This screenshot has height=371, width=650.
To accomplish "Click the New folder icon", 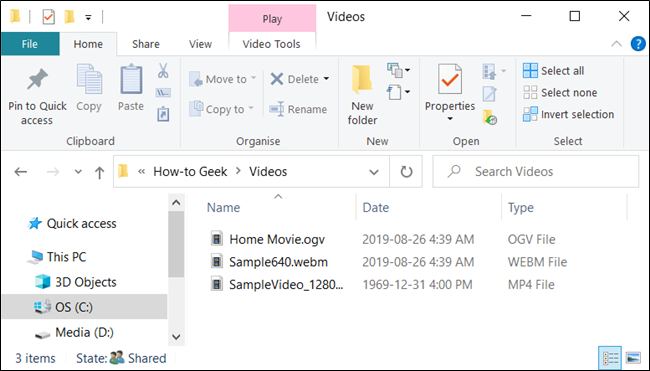I will pyautogui.click(x=362, y=79).
